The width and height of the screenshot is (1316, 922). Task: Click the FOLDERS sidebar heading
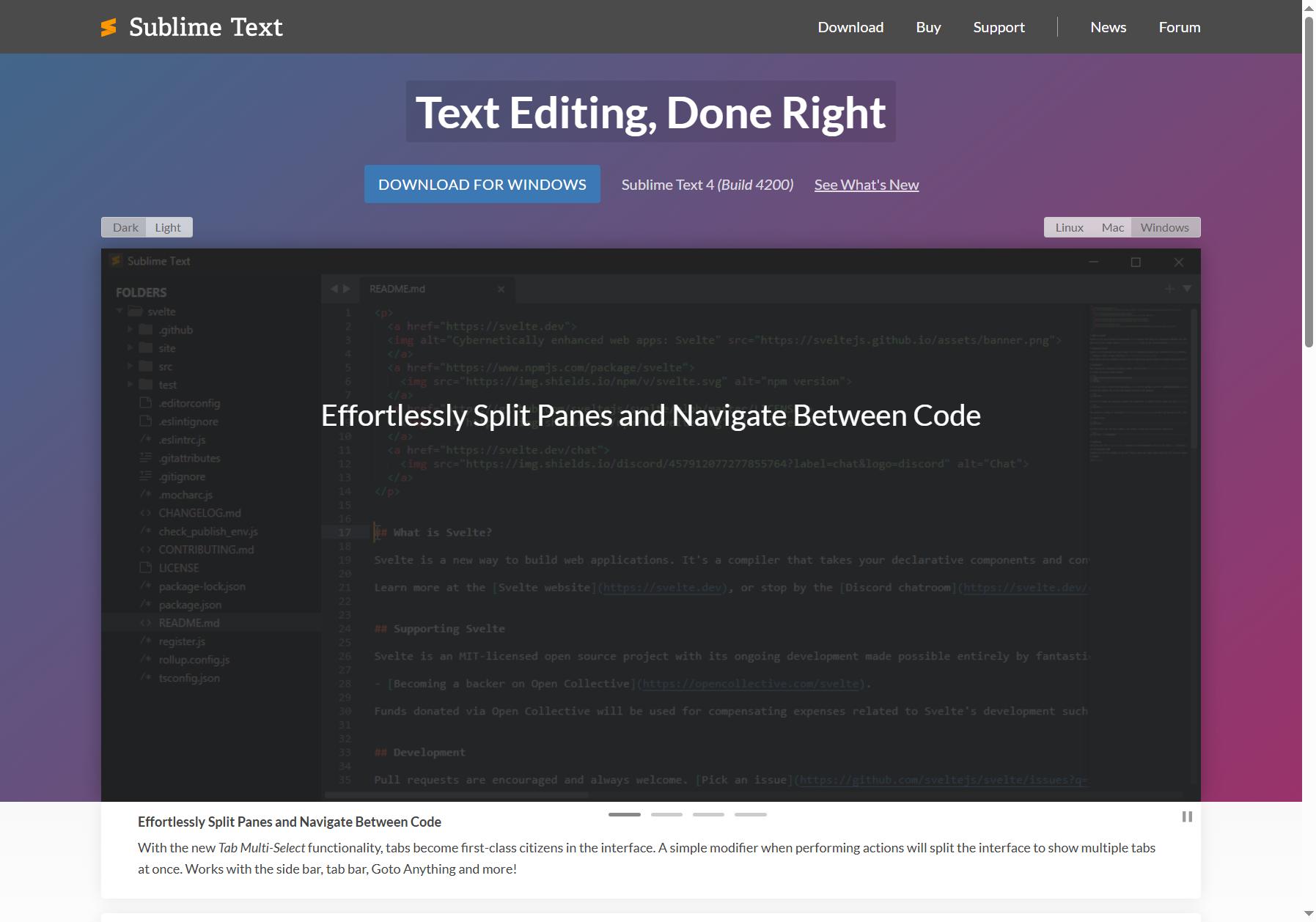click(x=141, y=292)
